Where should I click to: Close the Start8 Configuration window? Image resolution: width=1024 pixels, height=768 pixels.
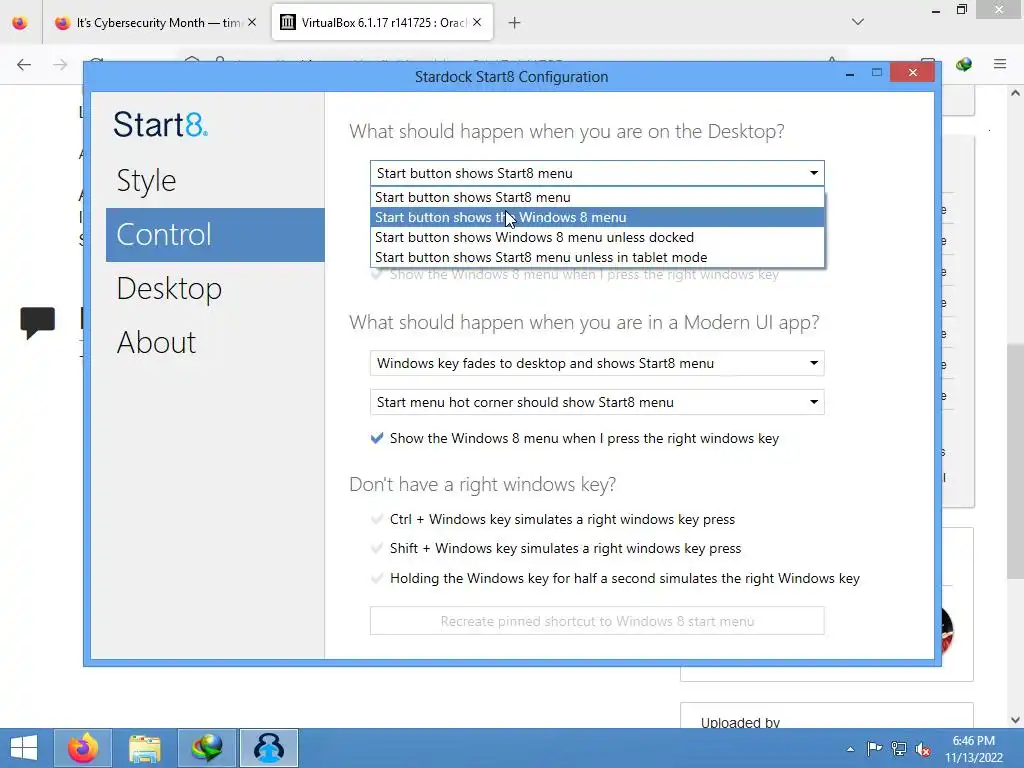pyautogui.click(x=913, y=72)
